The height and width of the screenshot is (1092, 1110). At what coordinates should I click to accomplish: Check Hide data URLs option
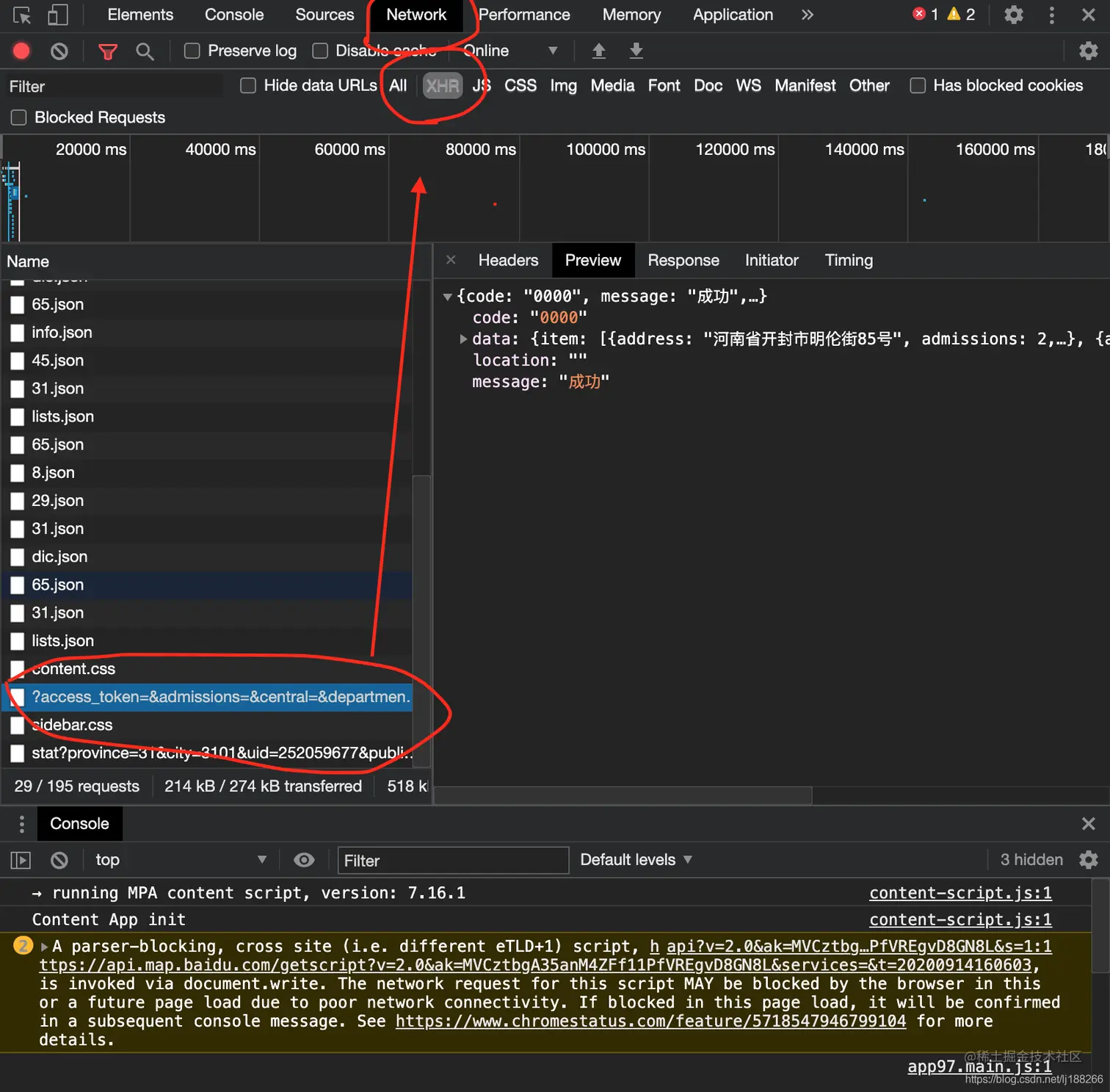click(x=248, y=85)
